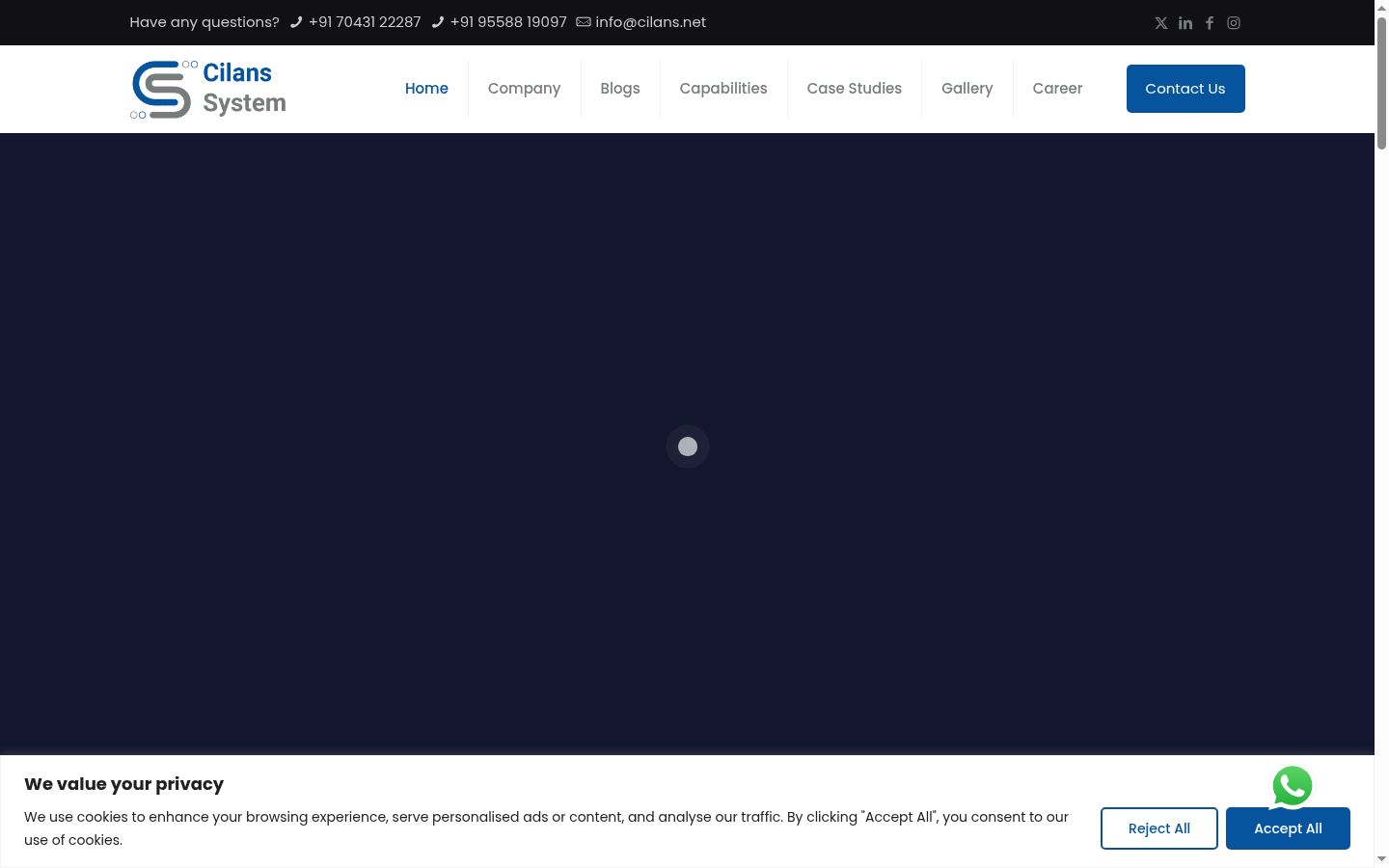Accept all cookies
Screen dimensions: 1389x868
(x=1288, y=828)
